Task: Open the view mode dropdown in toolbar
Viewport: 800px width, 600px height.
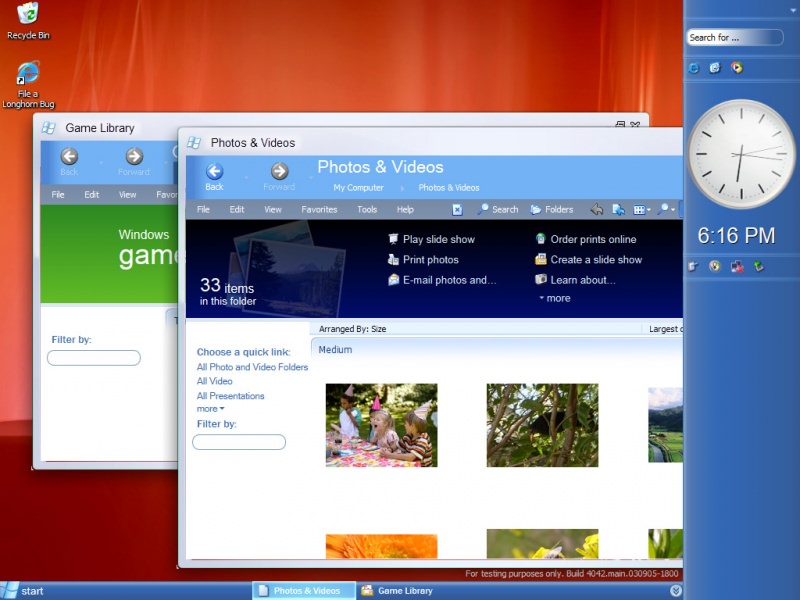Action: [x=642, y=210]
